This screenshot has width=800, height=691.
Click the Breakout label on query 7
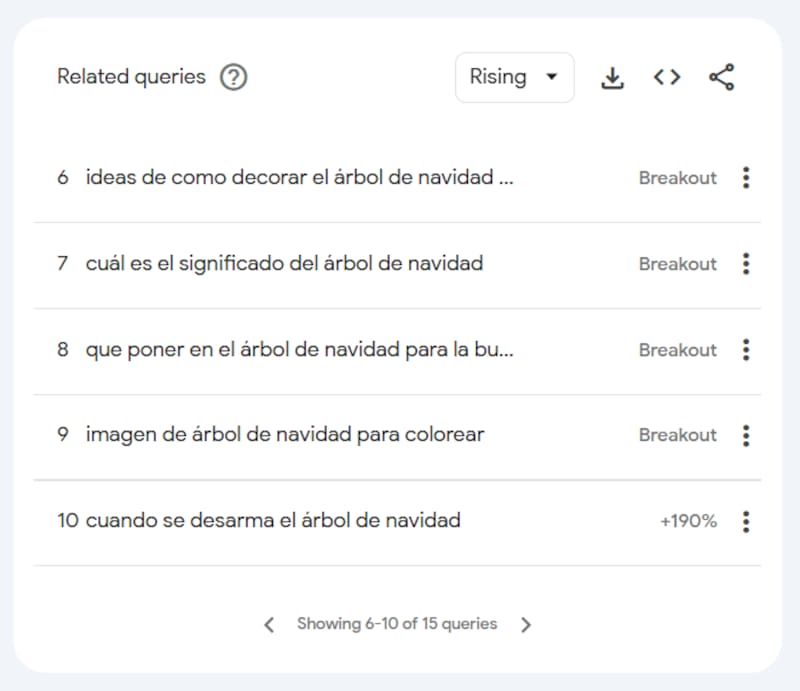point(677,264)
